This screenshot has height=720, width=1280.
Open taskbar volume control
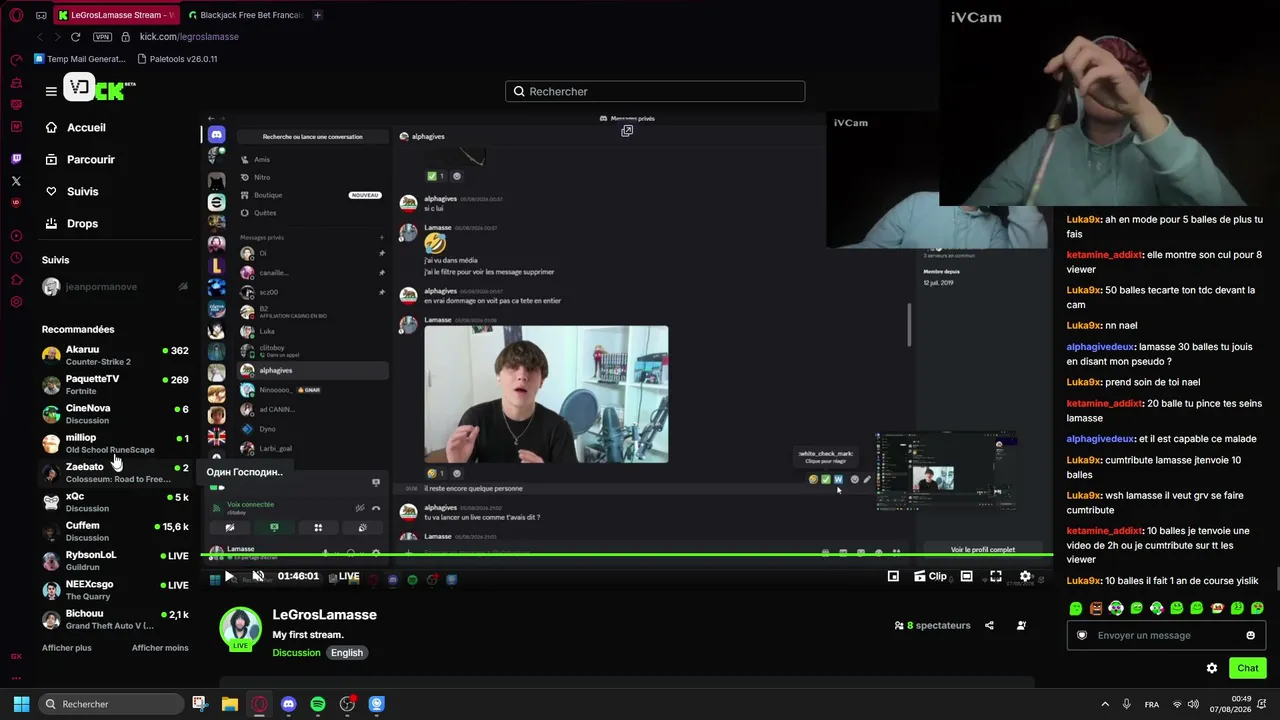[x=1193, y=704]
